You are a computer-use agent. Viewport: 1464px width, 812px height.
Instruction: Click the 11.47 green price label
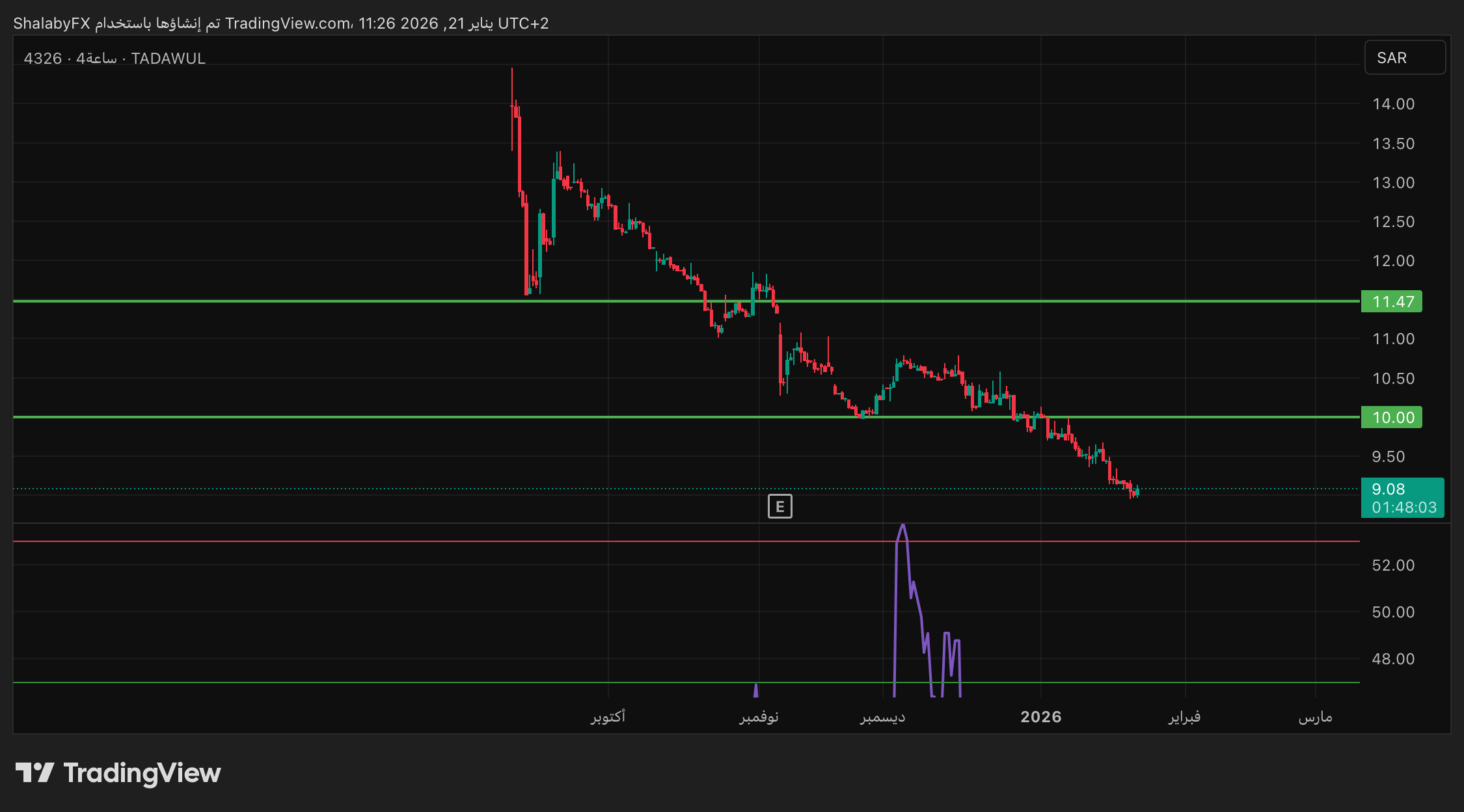tap(1391, 301)
